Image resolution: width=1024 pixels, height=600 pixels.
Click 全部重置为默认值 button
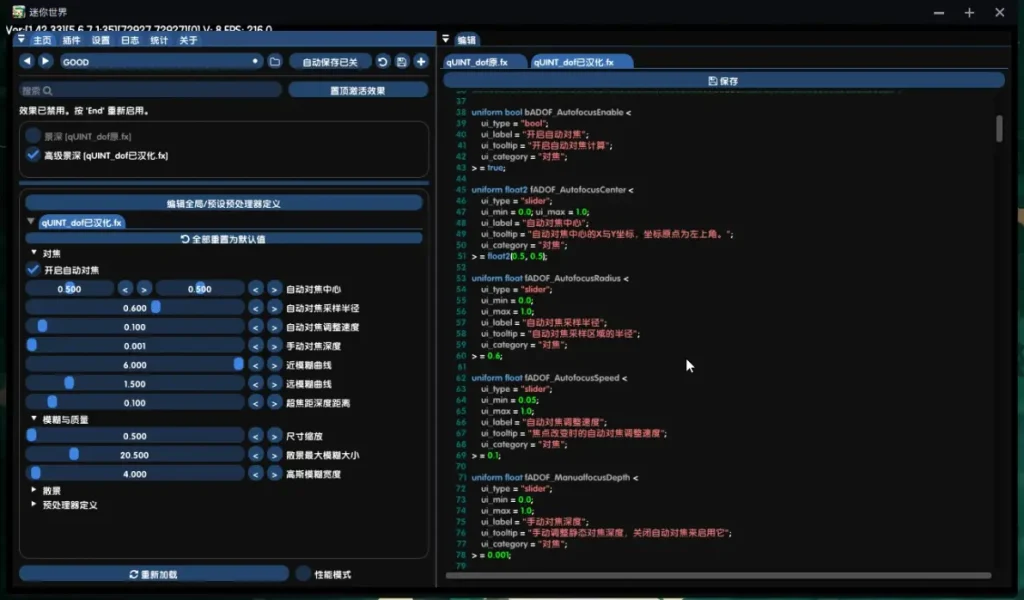[223, 239]
